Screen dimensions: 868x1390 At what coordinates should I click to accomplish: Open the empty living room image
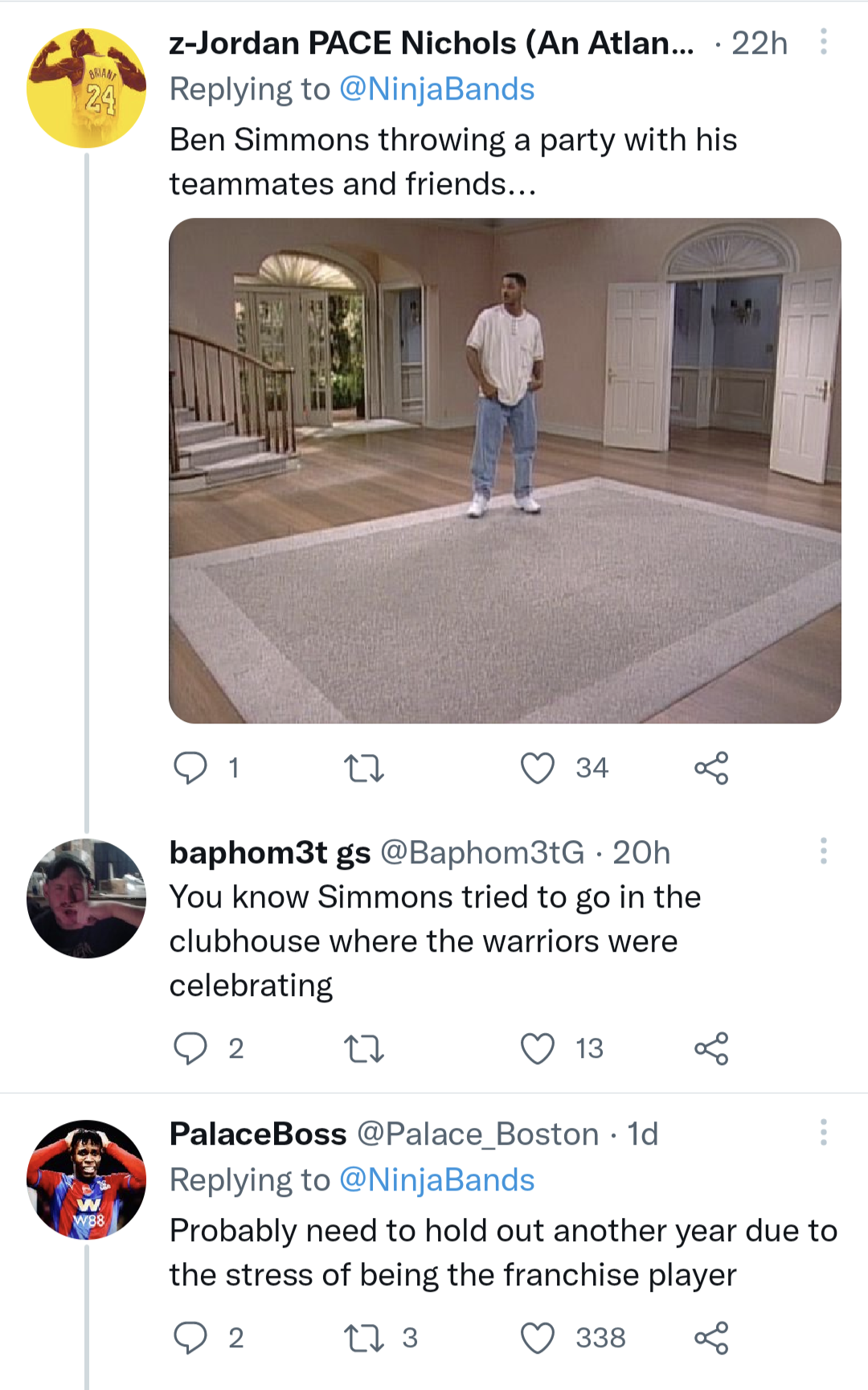click(505, 470)
